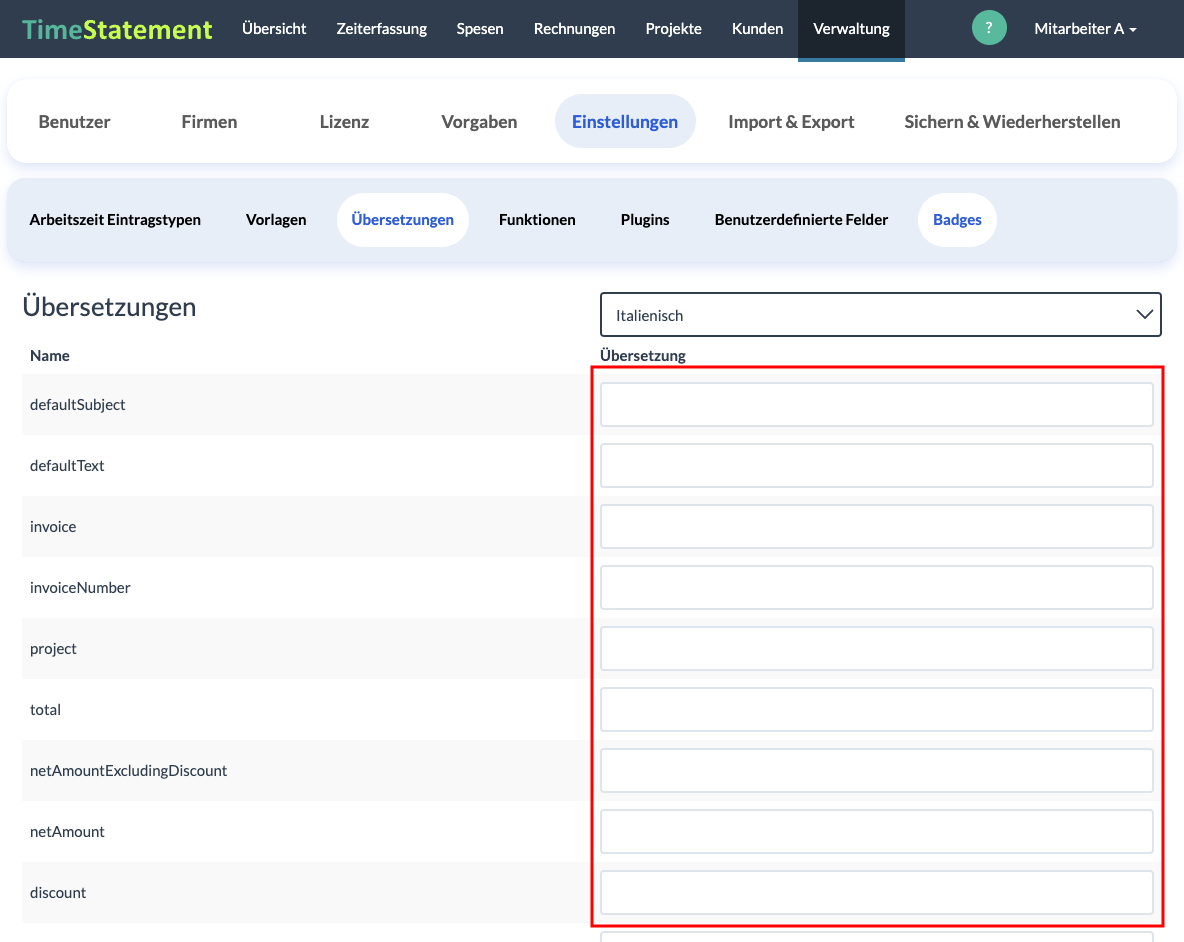Select the invoice translation field

(x=877, y=527)
